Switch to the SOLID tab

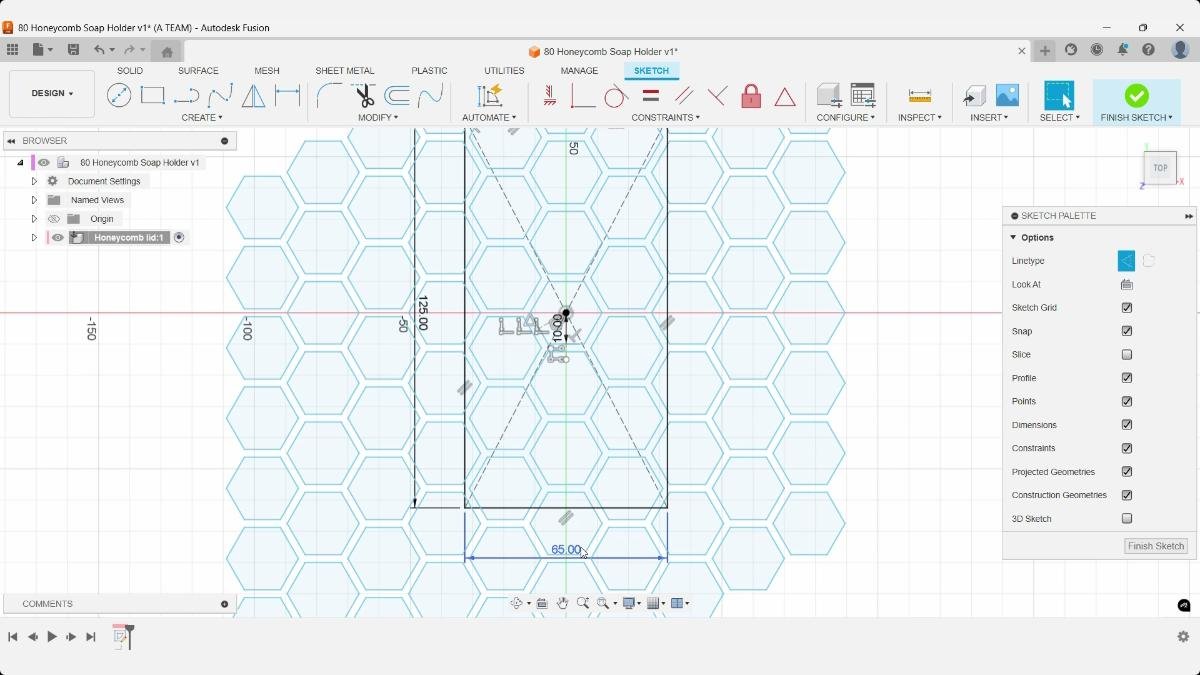[x=130, y=71]
